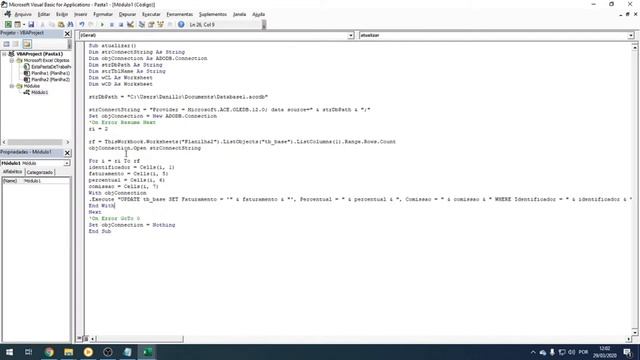The width and height of the screenshot is (640, 360).
Task: Save the workbook with the Save icon
Action: (31, 24)
